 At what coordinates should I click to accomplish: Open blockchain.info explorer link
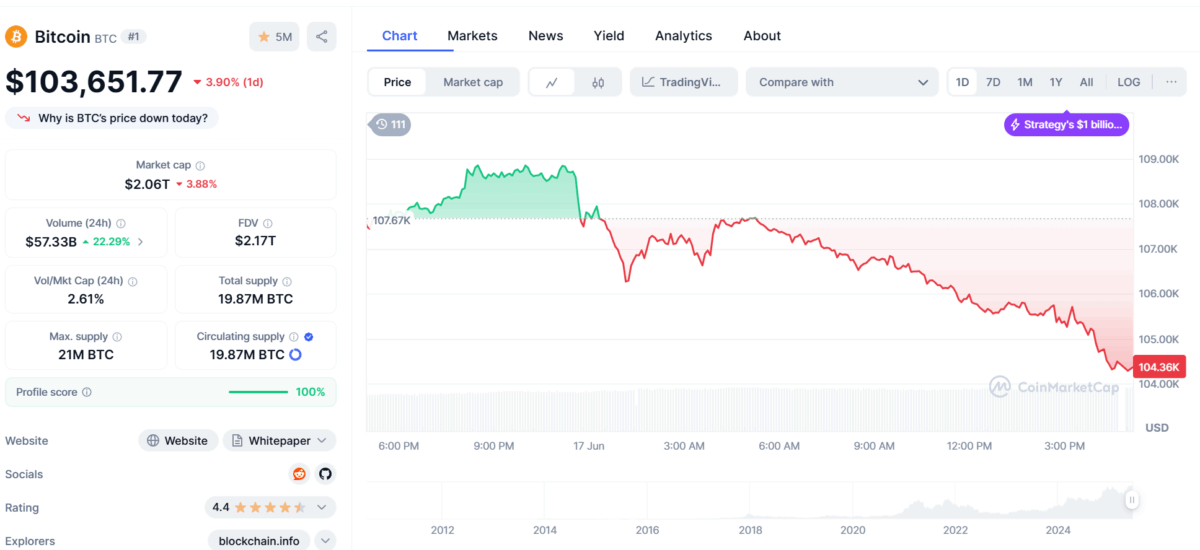point(259,541)
